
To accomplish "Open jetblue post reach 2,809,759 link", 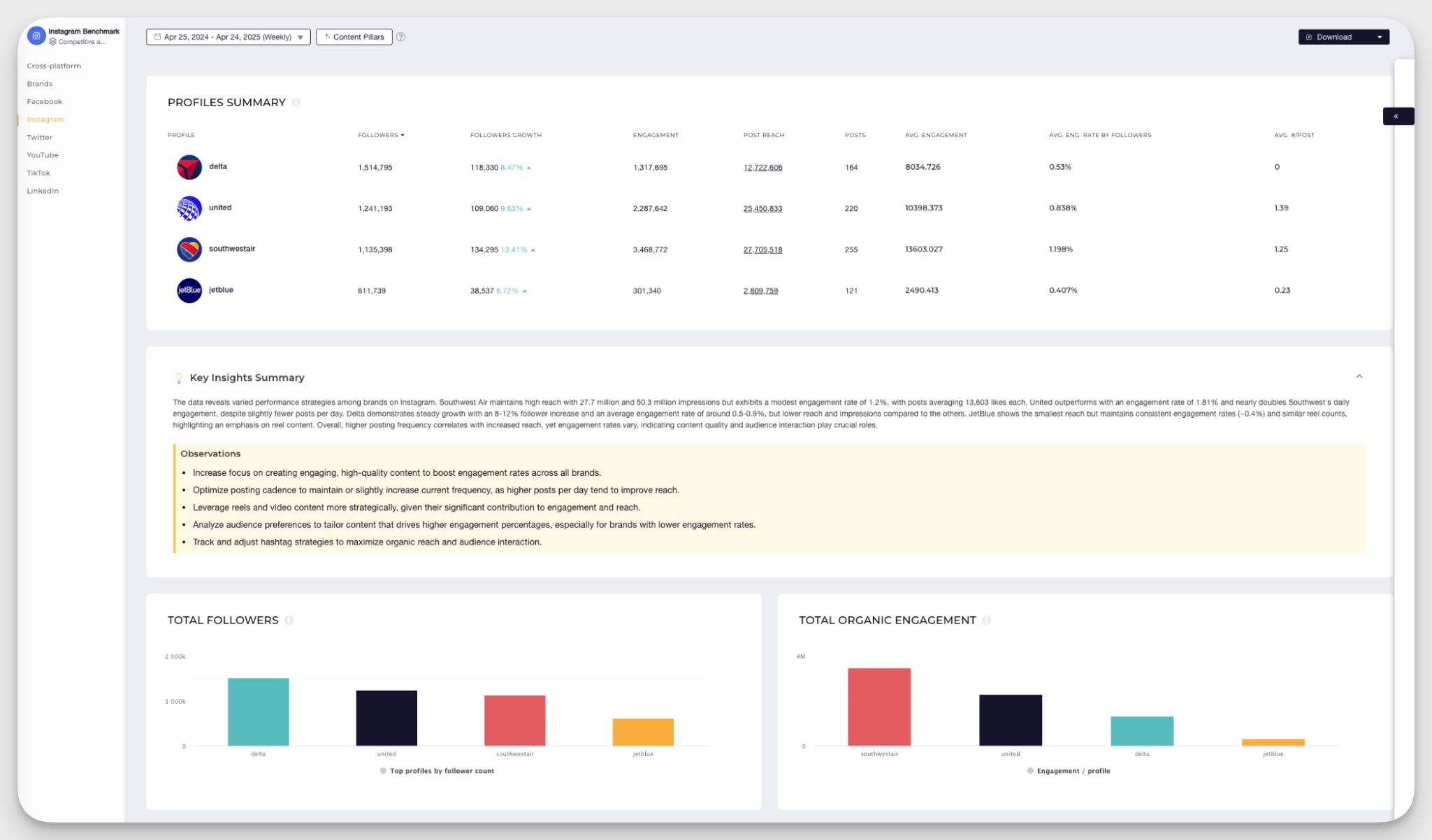I will point(760,291).
